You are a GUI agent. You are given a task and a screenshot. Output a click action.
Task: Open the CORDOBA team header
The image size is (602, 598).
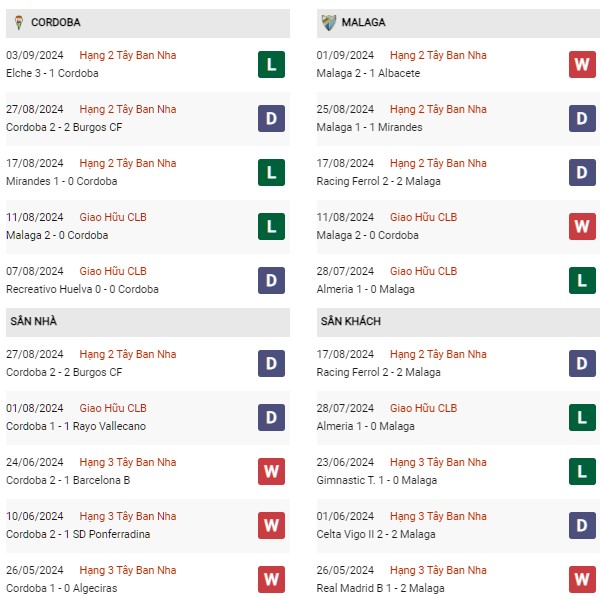pyautogui.click(x=148, y=23)
